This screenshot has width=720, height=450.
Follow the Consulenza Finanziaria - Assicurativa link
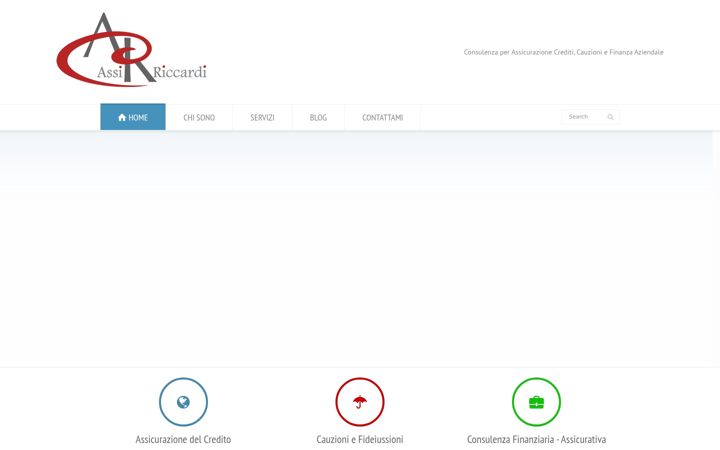tap(536, 439)
